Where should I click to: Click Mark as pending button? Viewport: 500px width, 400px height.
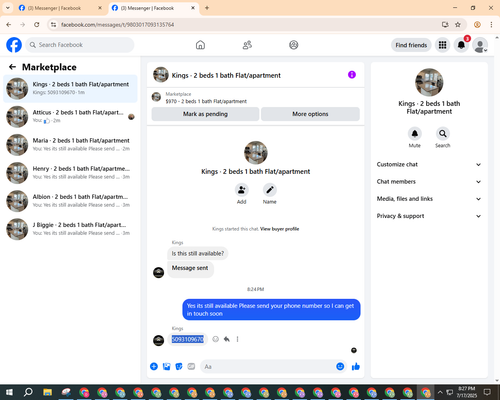click(x=205, y=114)
